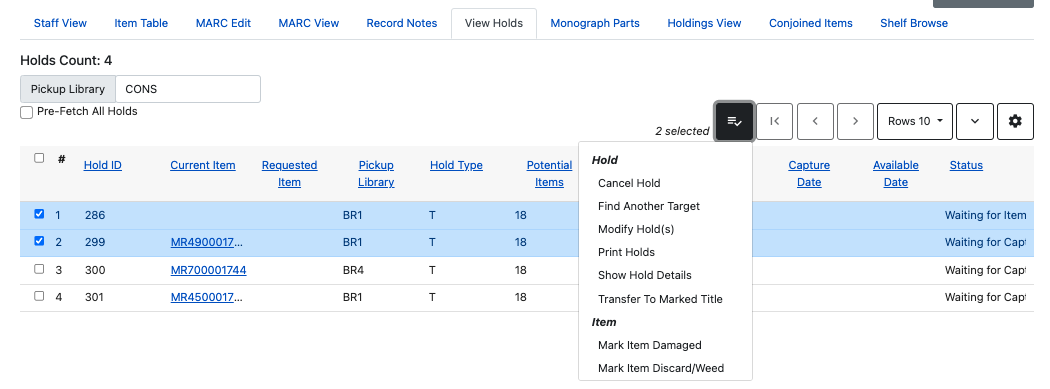The height and width of the screenshot is (389, 1050).
Task: Jump to the first page of holds
Action: (775, 121)
